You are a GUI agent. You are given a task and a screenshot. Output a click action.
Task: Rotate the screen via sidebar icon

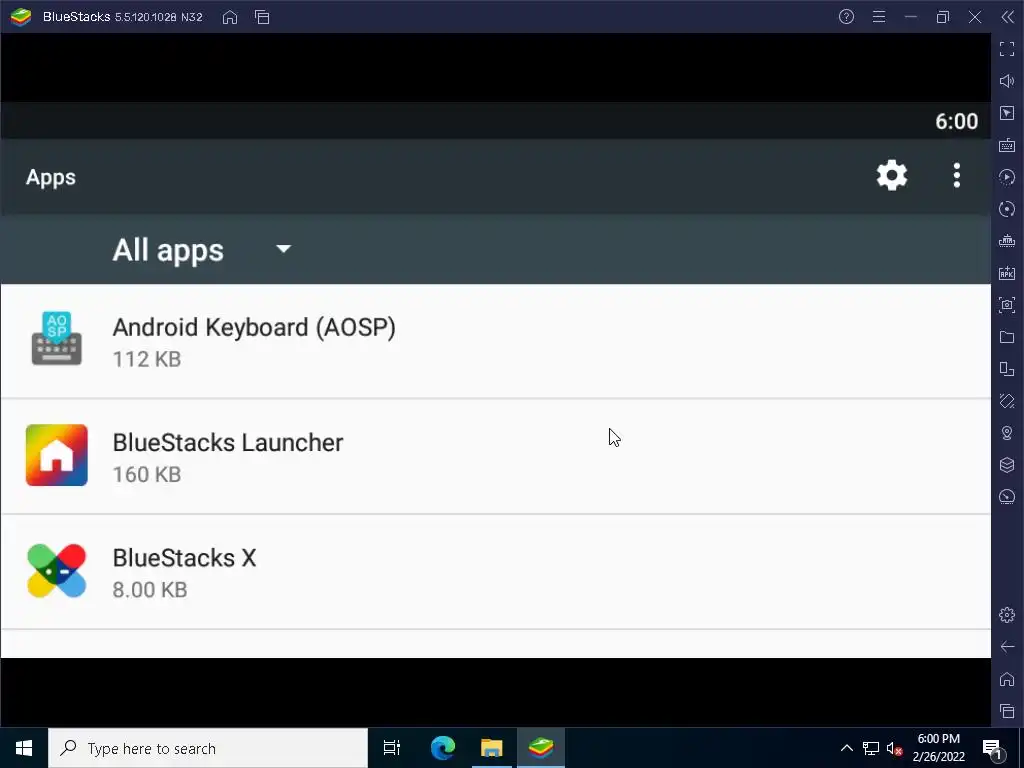[1007, 369]
